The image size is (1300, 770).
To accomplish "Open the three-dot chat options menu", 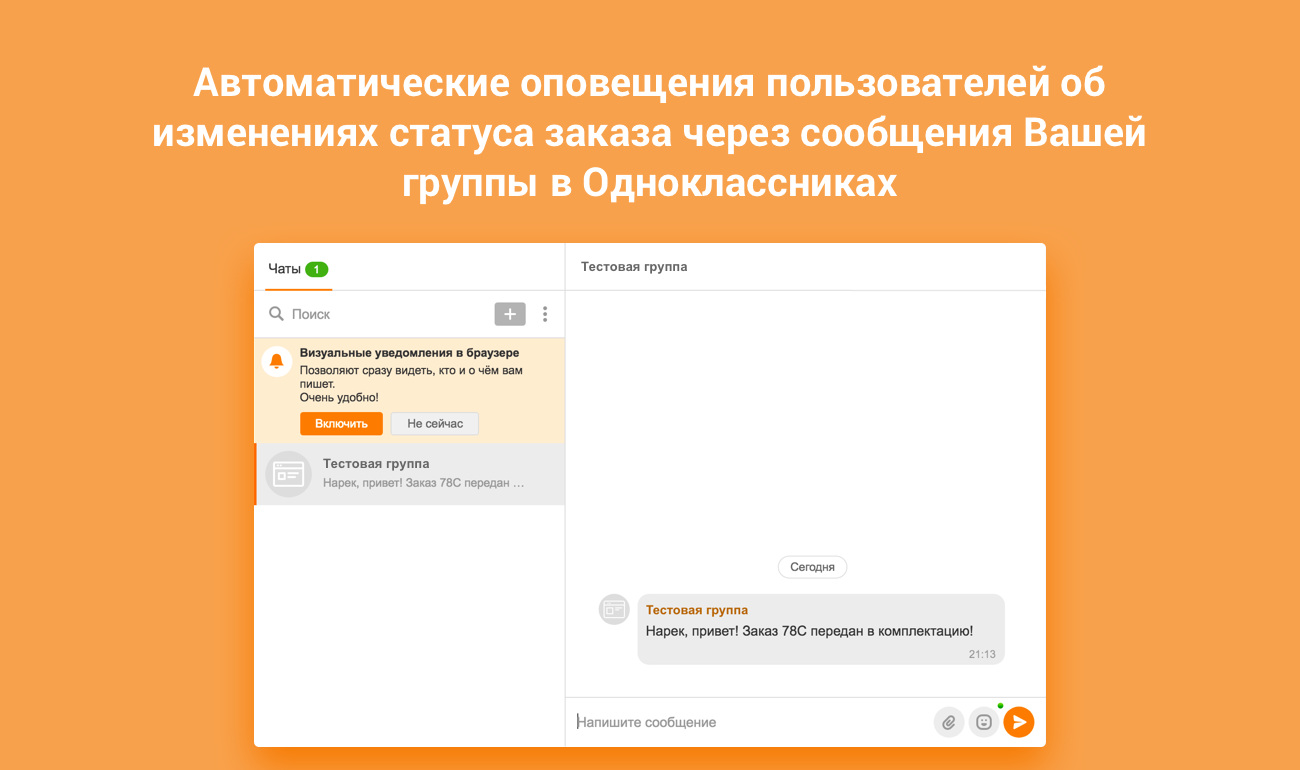I will click(545, 314).
